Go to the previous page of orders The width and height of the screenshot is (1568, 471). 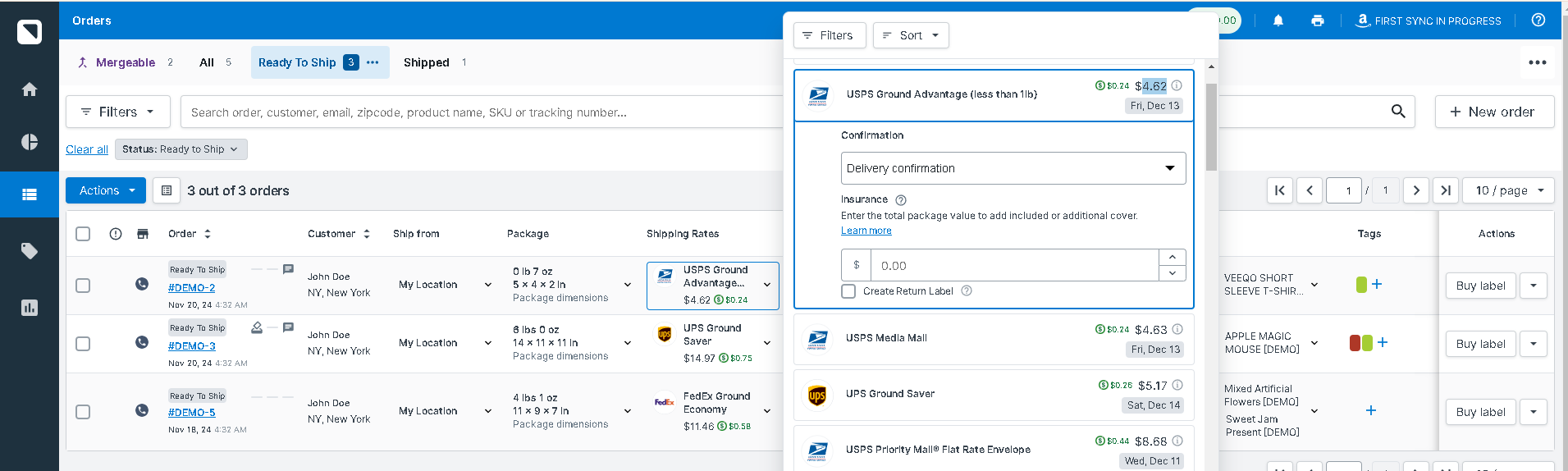click(x=1310, y=190)
